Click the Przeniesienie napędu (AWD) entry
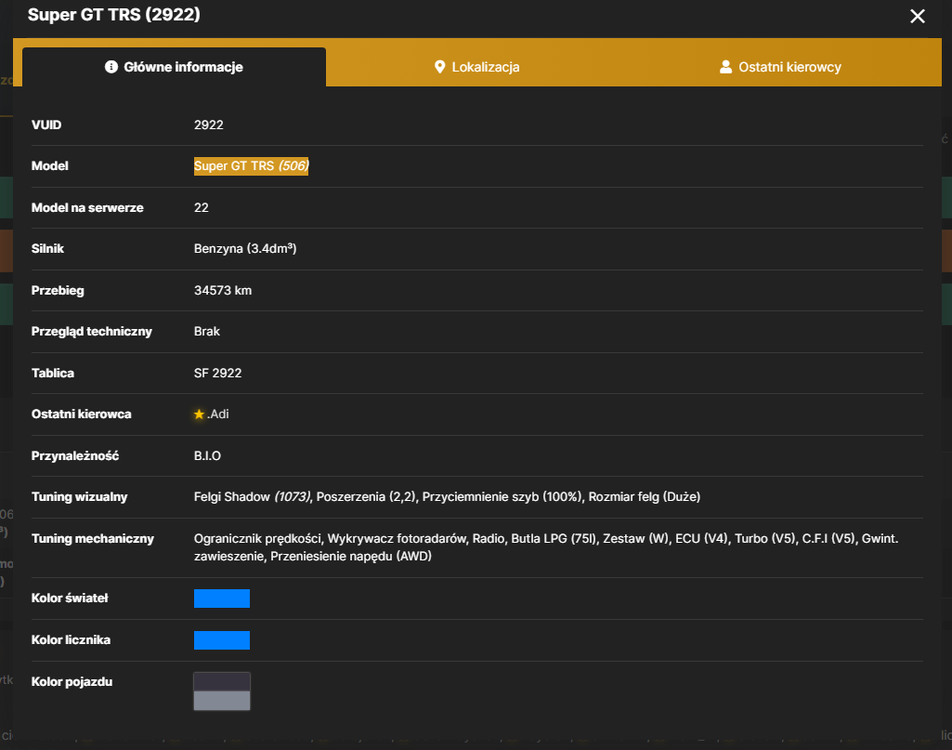952x750 pixels. coord(351,556)
